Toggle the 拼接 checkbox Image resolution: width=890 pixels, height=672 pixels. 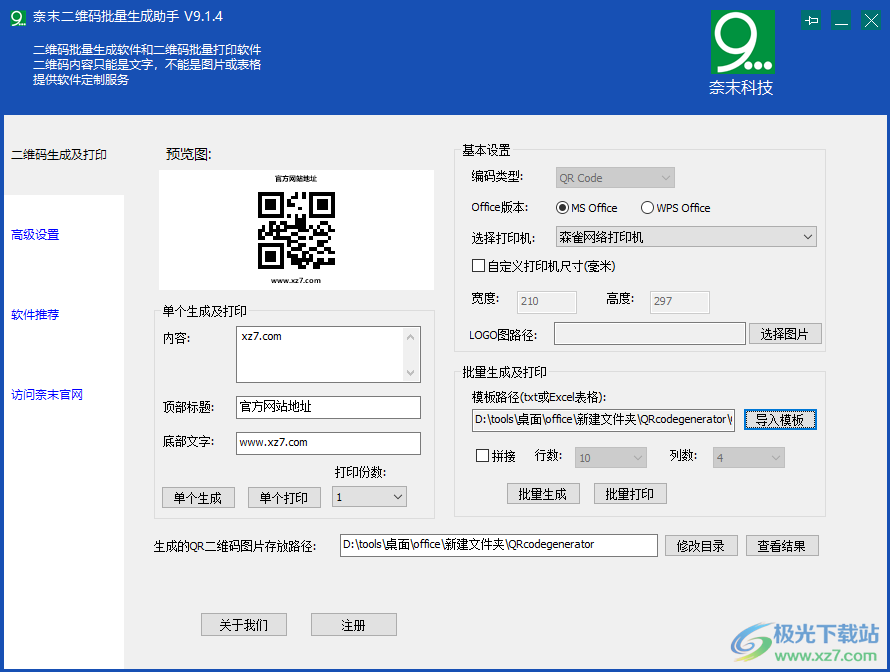point(482,455)
